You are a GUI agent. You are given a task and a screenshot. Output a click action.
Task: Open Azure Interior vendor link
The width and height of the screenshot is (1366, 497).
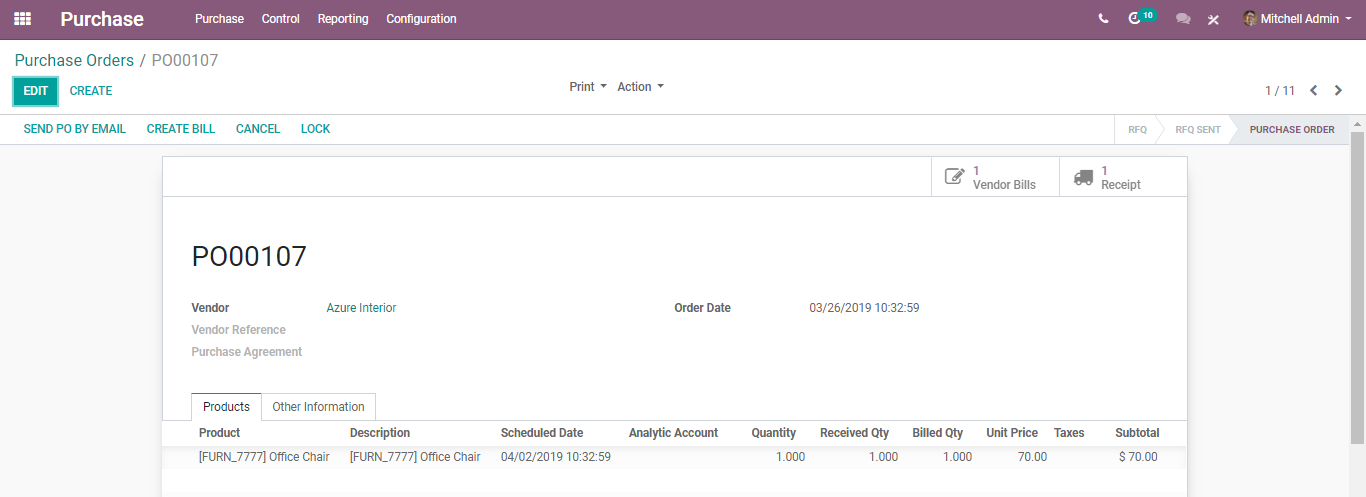[x=361, y=308]
